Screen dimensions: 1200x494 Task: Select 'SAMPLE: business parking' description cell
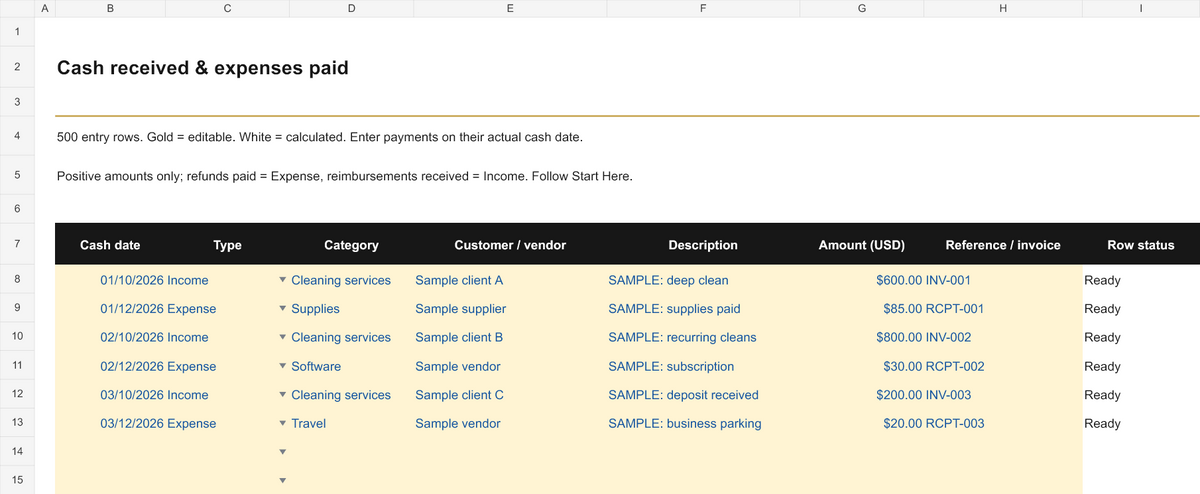703,424
